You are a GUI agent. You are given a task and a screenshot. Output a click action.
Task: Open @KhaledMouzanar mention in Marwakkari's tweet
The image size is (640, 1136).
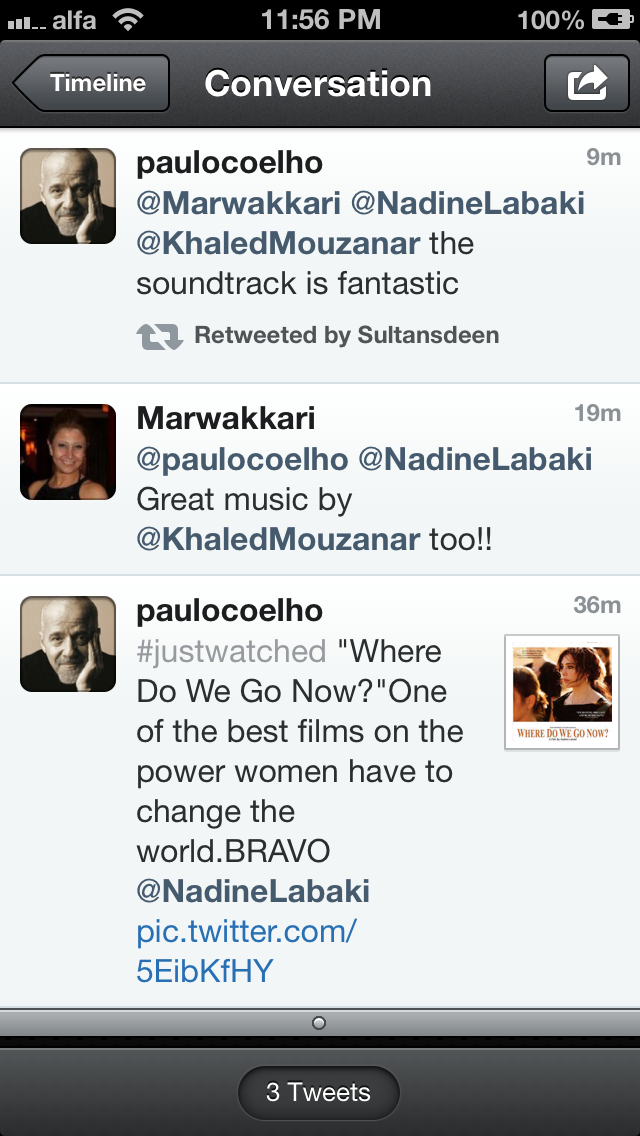coord(278,539)
